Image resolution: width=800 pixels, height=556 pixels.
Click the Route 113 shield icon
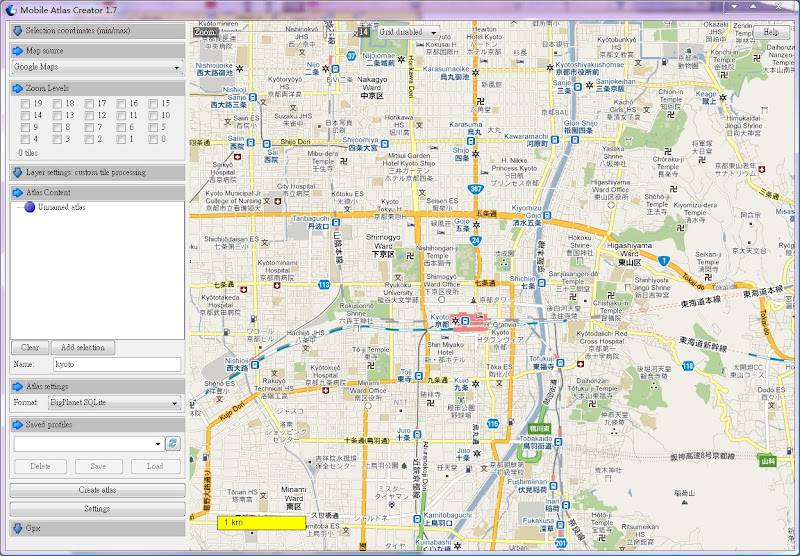click(x=324, y=285)
